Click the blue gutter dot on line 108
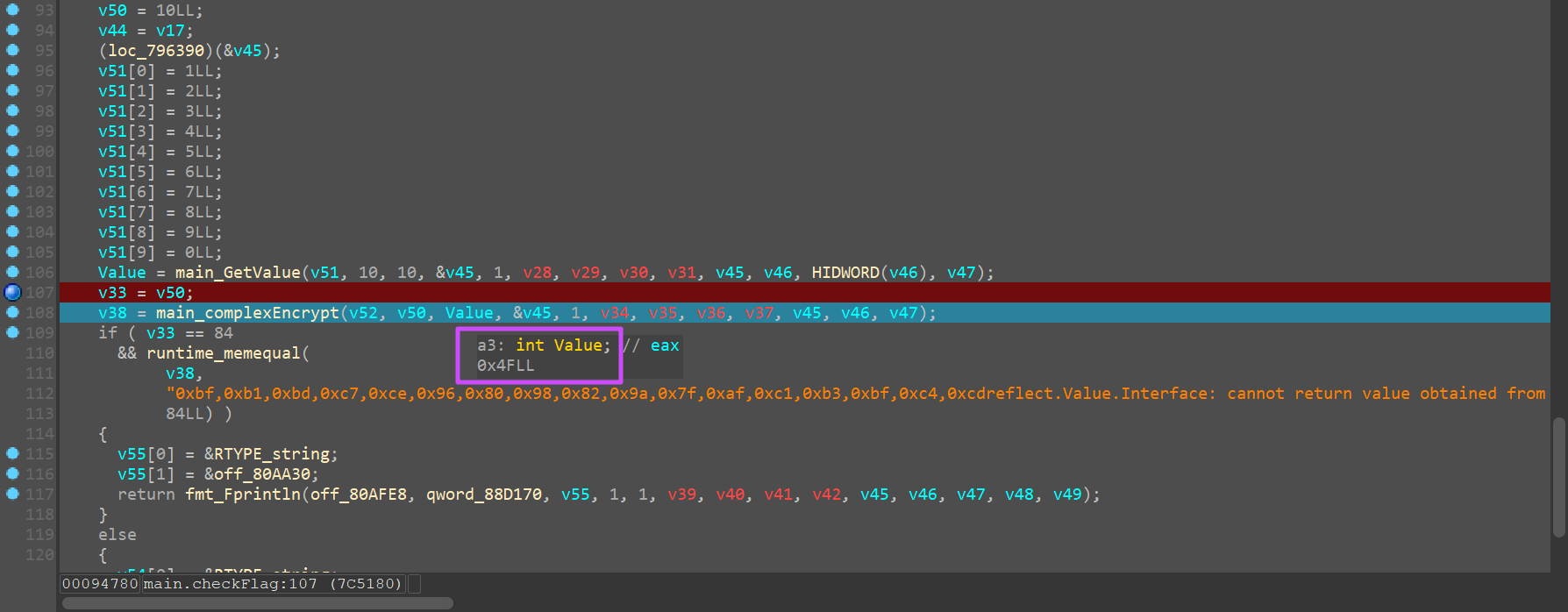 click(x=12, y=312)
